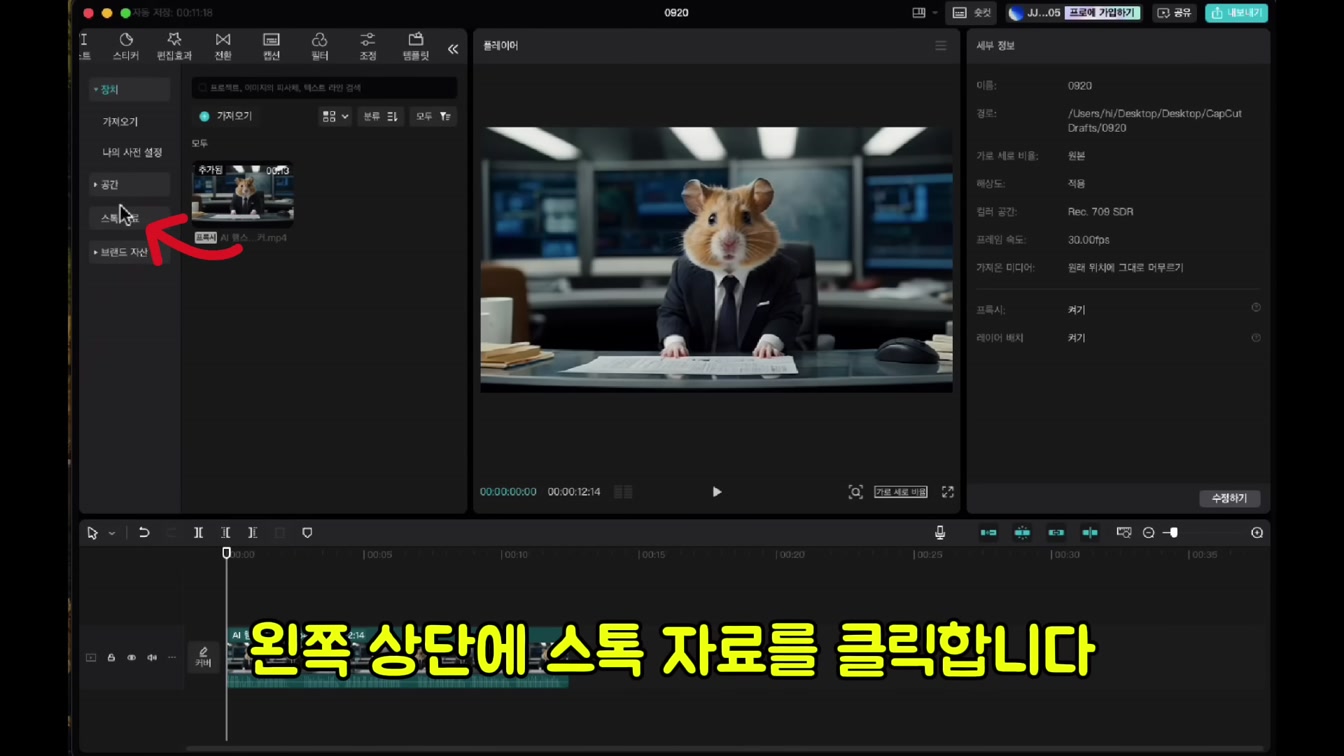Screen dimensions: 1344x756
Task: Click 프로에 가입하기 join Pro button
Action: coord(1103,13)
